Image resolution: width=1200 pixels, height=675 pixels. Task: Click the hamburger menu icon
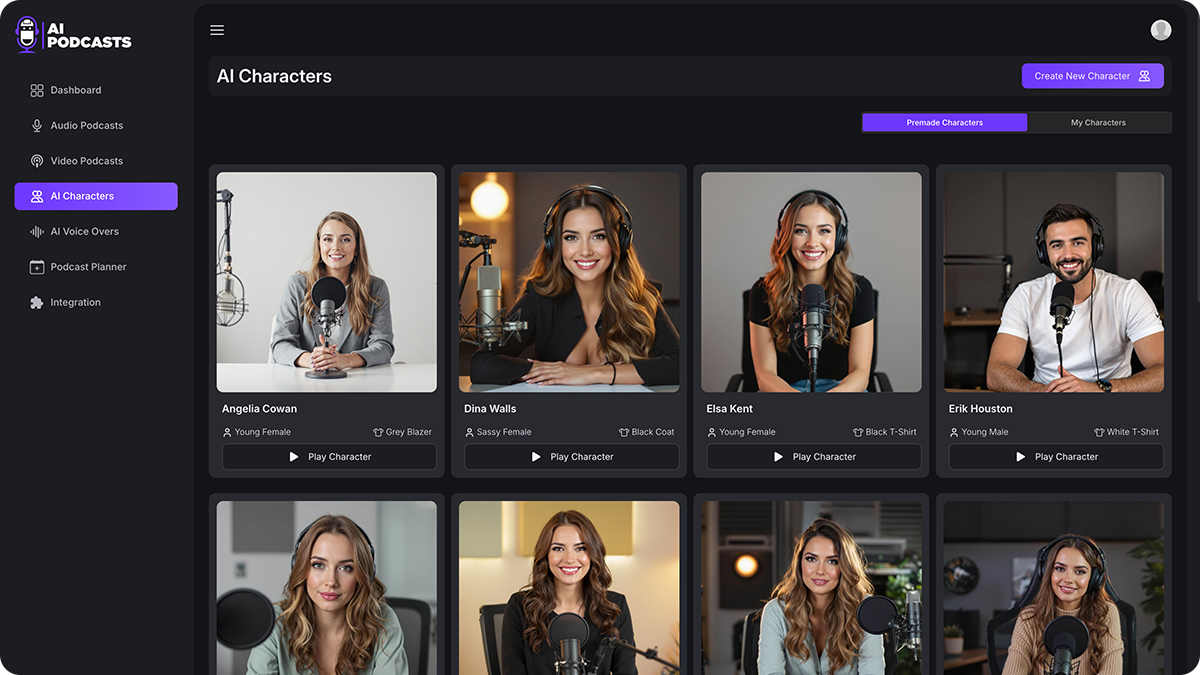217,30
